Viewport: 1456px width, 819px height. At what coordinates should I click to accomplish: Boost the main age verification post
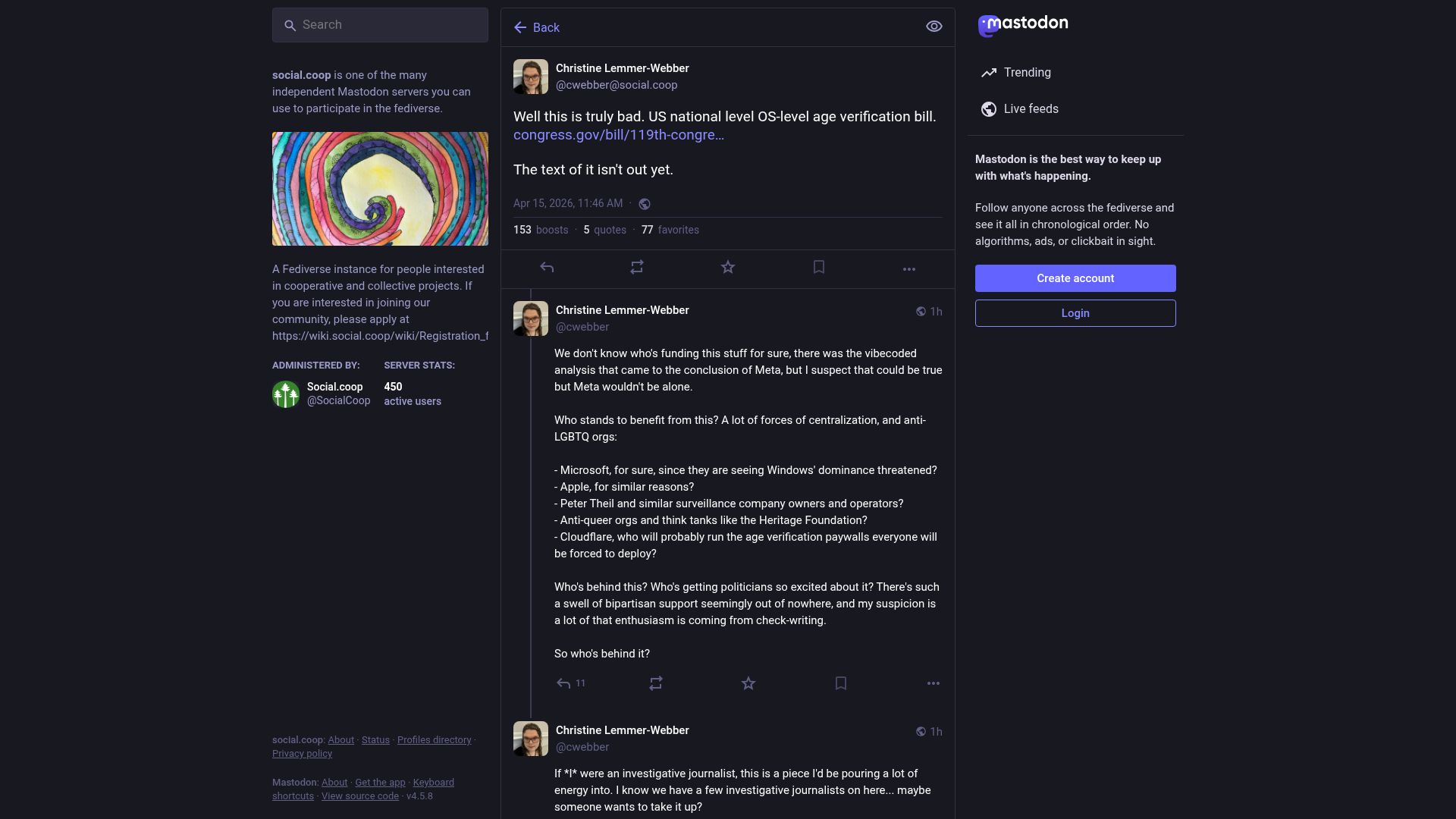pyautogui.click(x=637, y=267)
